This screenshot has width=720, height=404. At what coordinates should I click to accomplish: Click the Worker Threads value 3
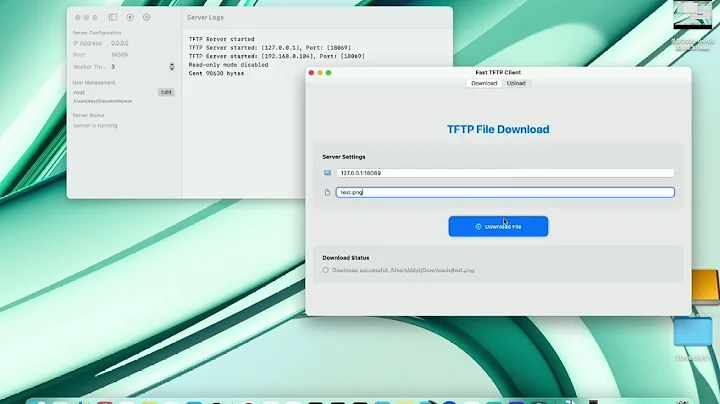point(113,67)
